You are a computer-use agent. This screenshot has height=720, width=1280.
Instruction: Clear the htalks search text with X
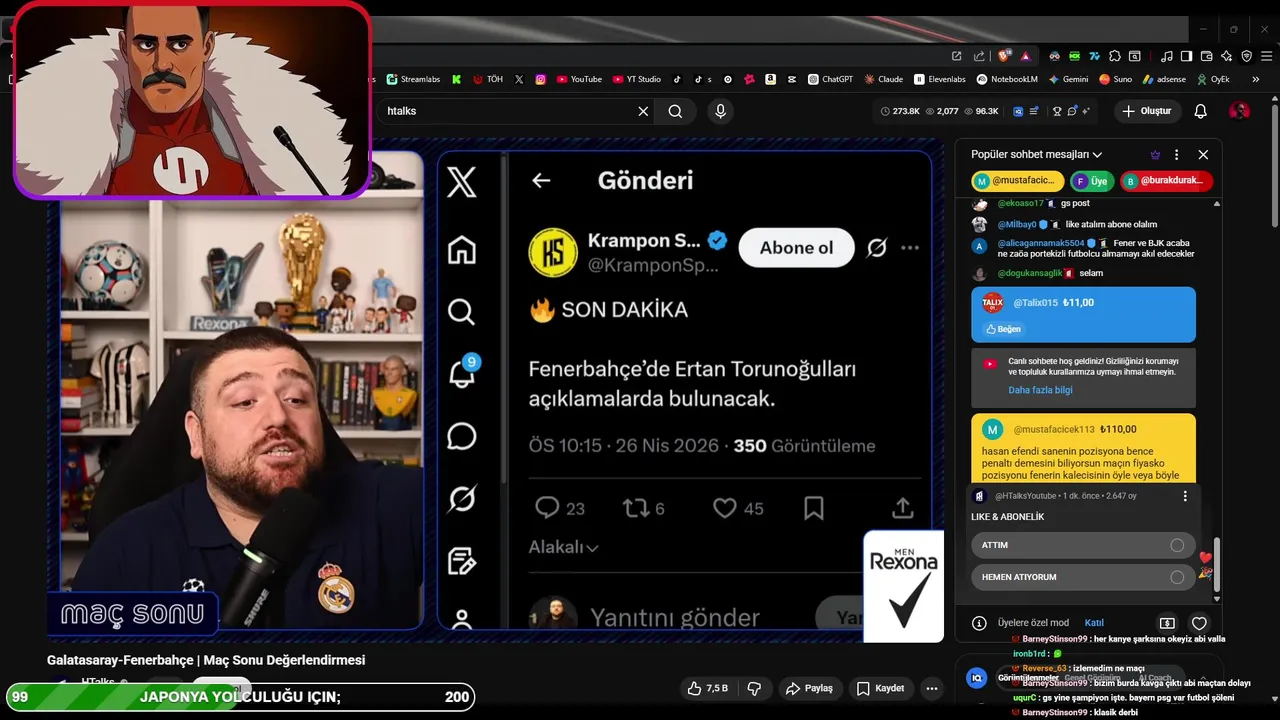coord(643,111)
